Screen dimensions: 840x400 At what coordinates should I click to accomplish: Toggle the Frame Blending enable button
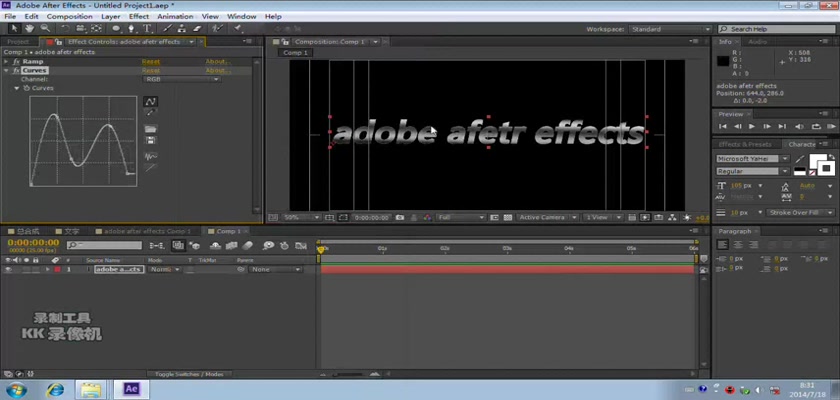(x=231, y=245)
